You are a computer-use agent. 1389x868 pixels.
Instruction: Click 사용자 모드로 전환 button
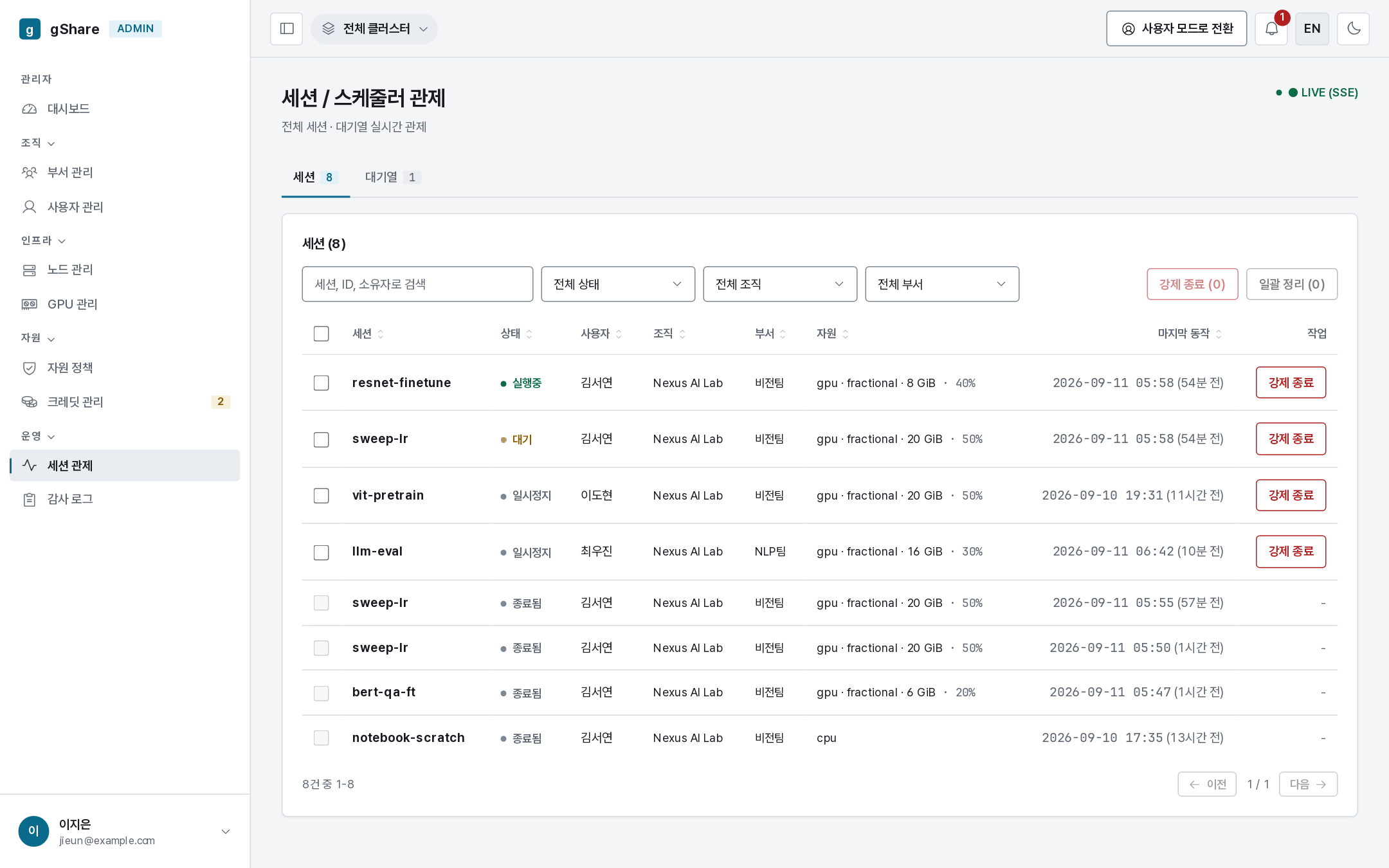coord(1176,29)
